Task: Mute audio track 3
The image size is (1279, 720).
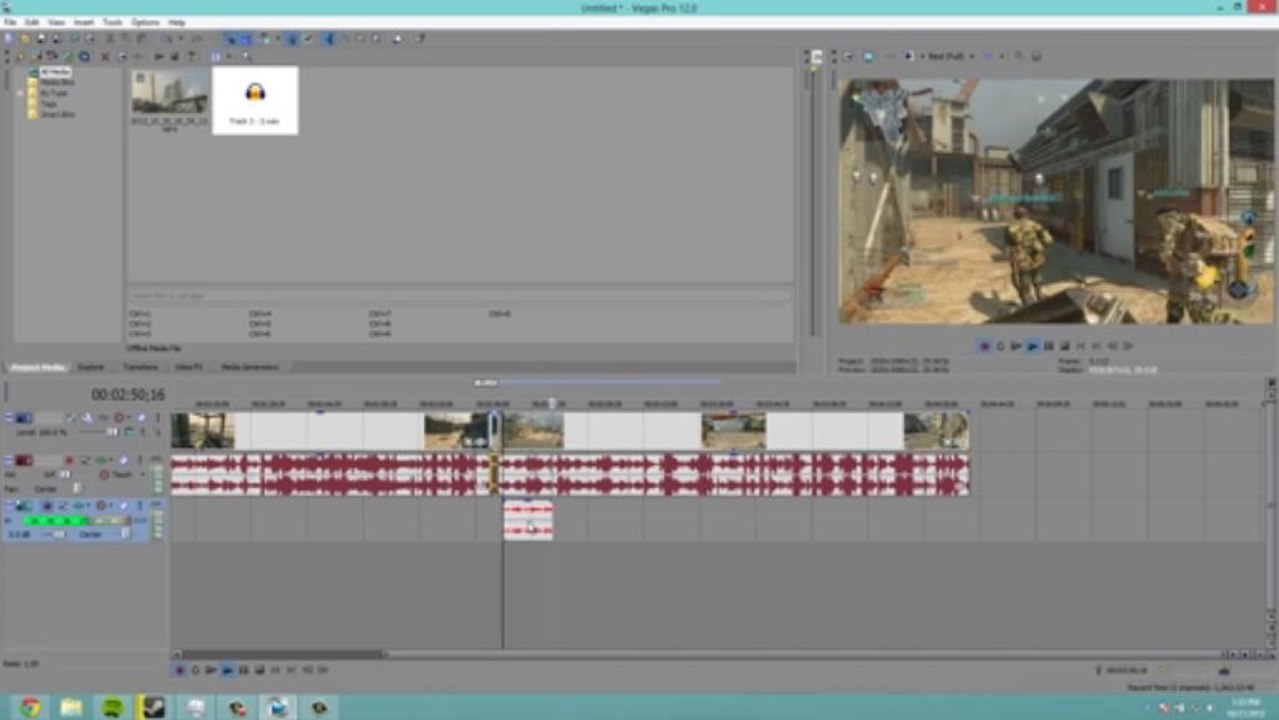Action: (x=124, y=506)
